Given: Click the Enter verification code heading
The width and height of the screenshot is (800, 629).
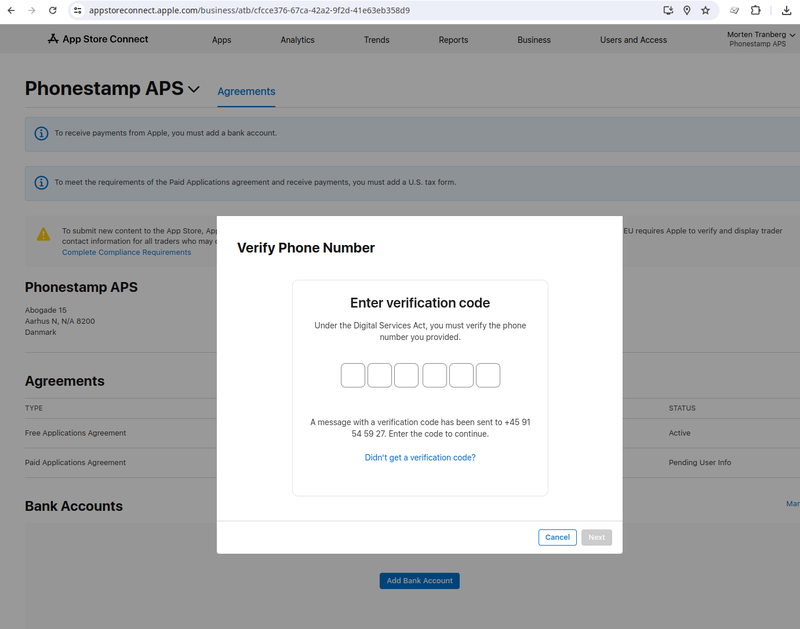Looking at the screenshot, I should pyautogui.click(x=420, y=303).
